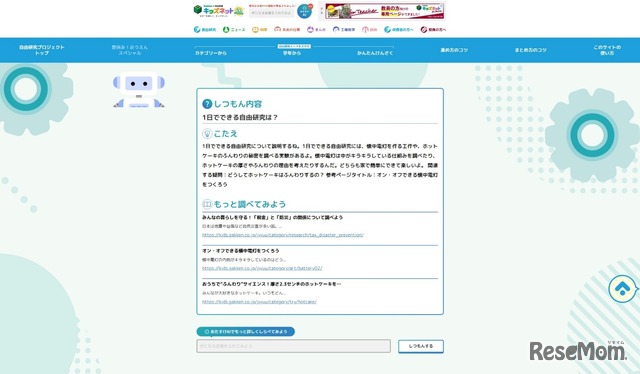Open かんたんけんさく
Image resolution: width=640 pixels, height=374 pixels.
pyautogui.click(x=375, y=53)
